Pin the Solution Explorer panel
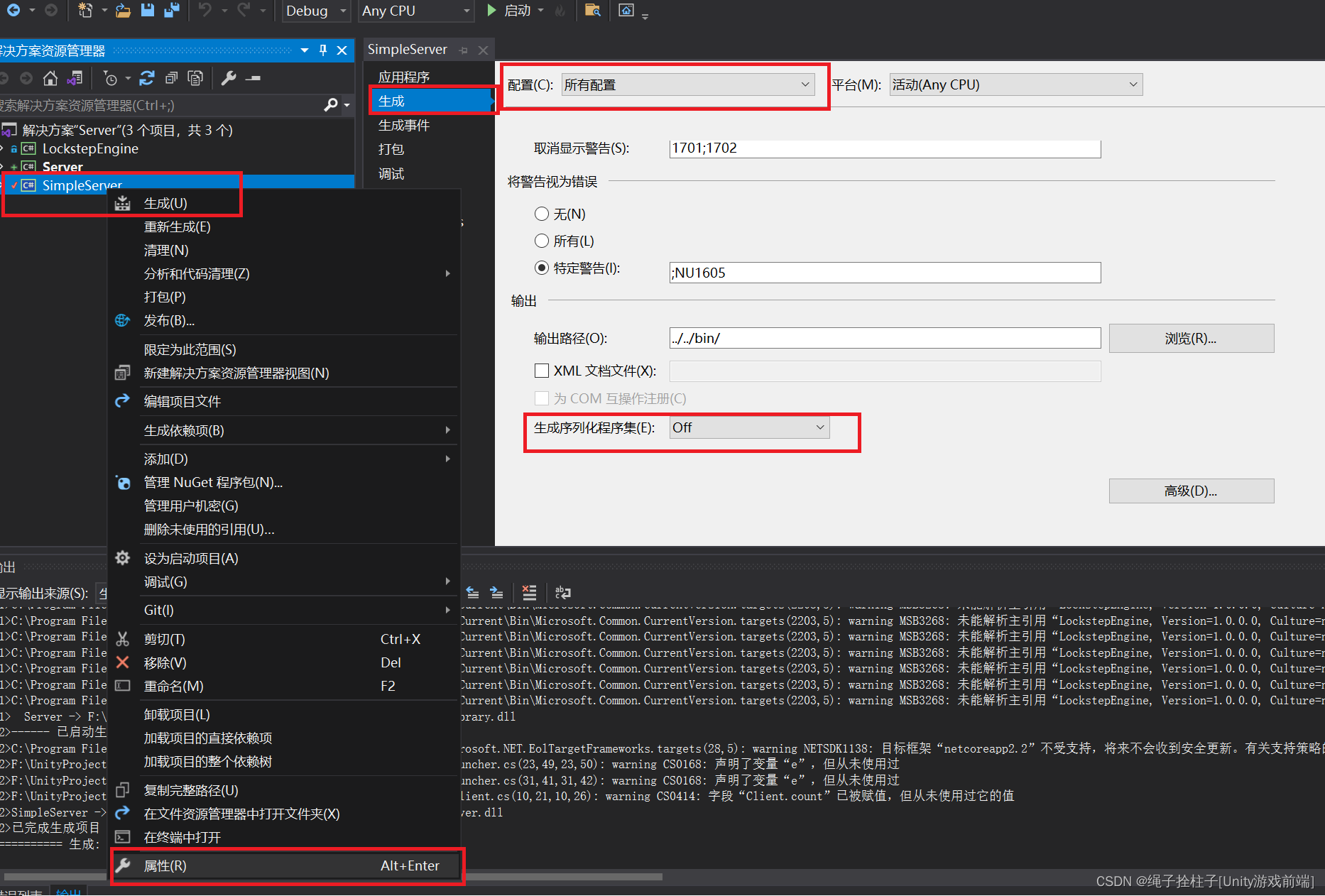This screenshot has height=896, width=1325. pos(323,50)
